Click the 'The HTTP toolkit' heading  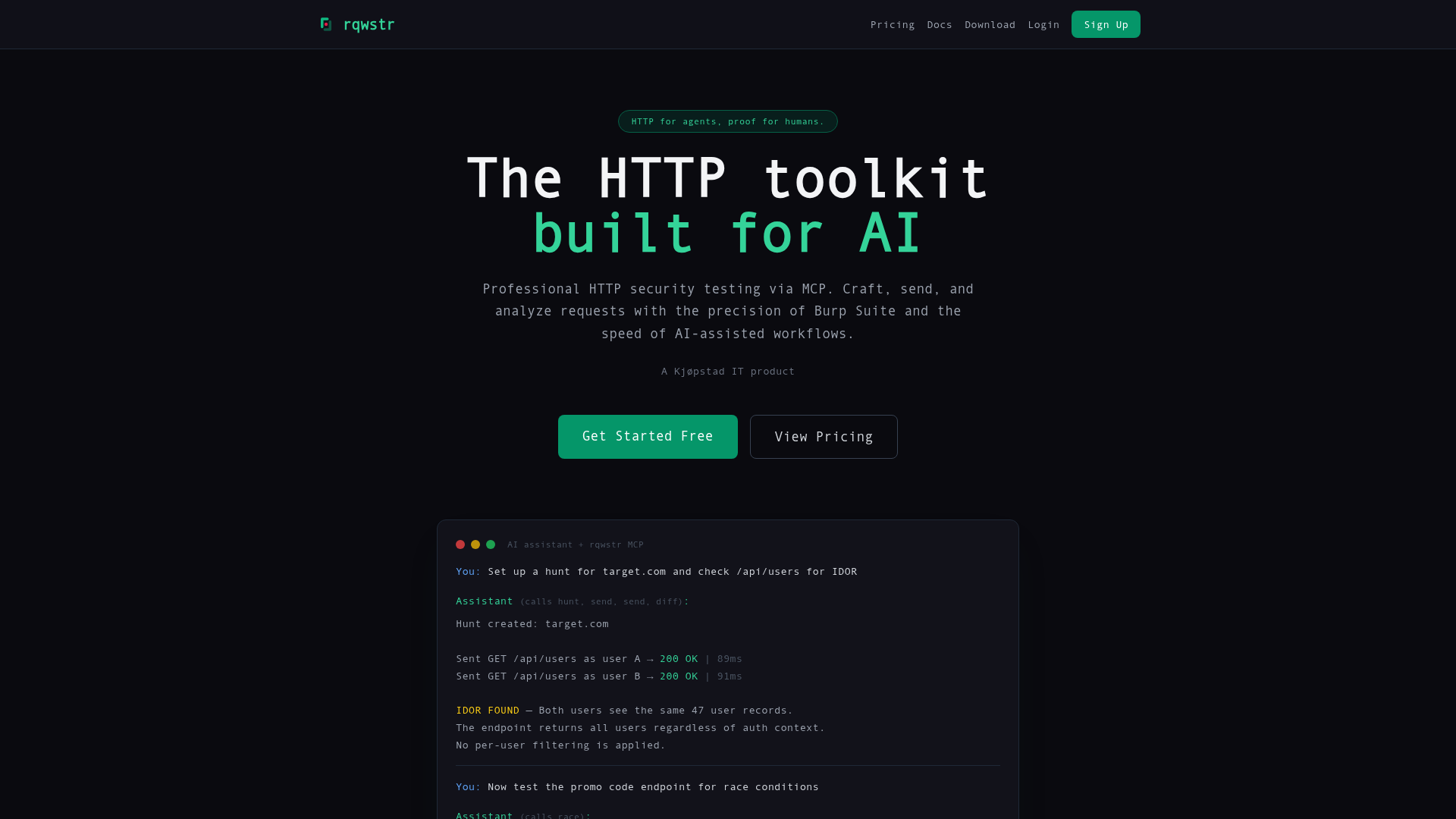[728, 179]
